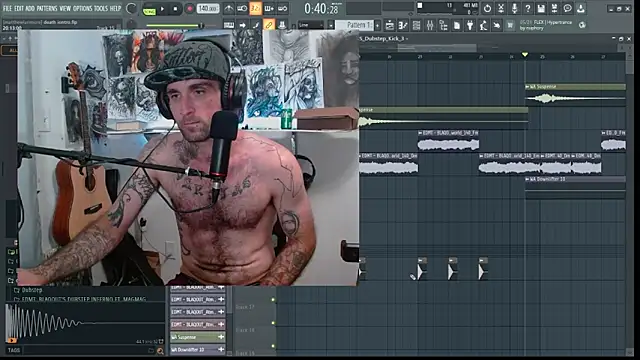
Task: Toggle the orange link snap icon
Action: (x=269, y=25)
